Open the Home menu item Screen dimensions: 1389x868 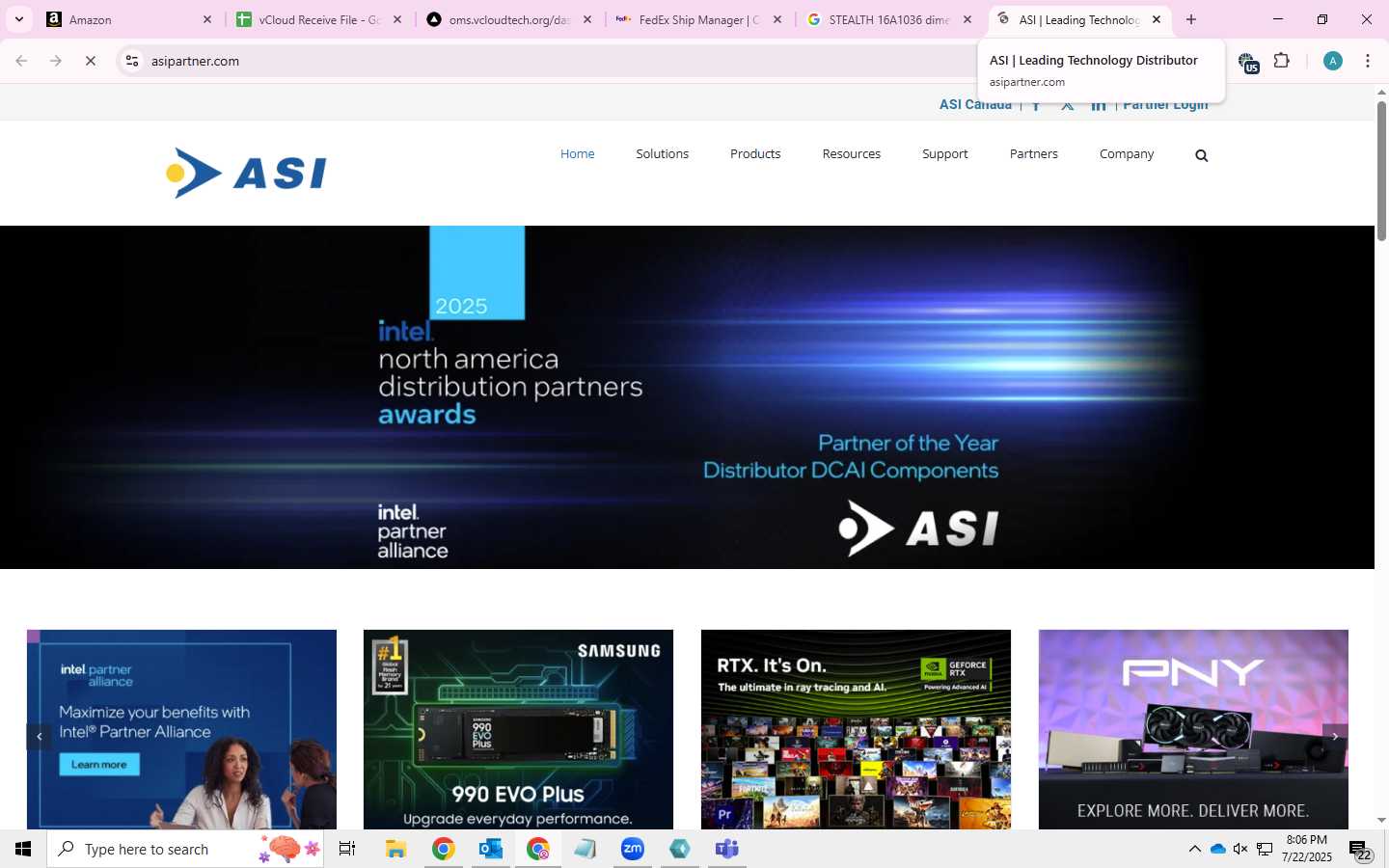click(x=578, y=154)
